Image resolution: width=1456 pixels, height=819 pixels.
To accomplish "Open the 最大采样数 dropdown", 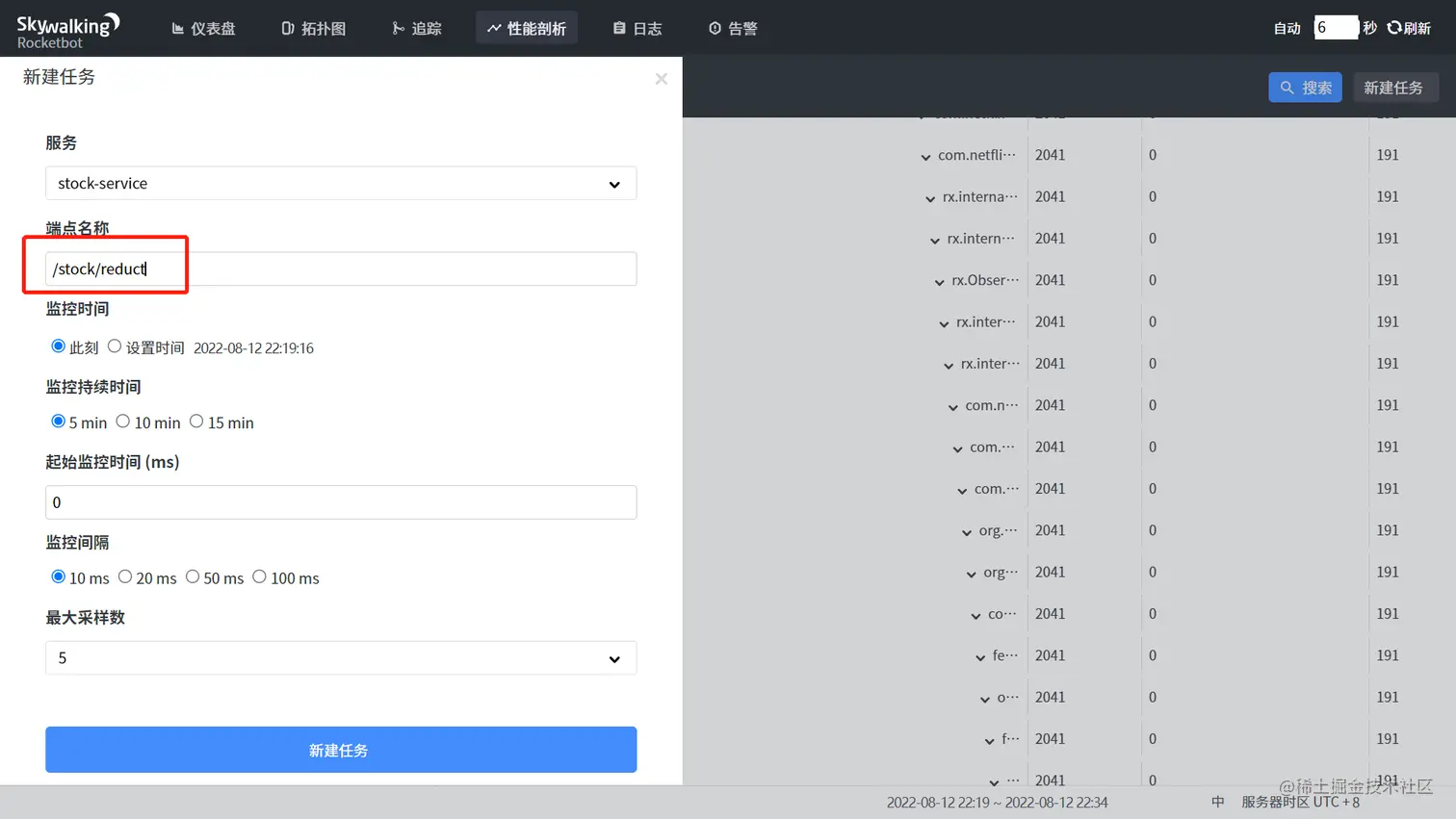I will pyautogui.click(x=341, y=658).
